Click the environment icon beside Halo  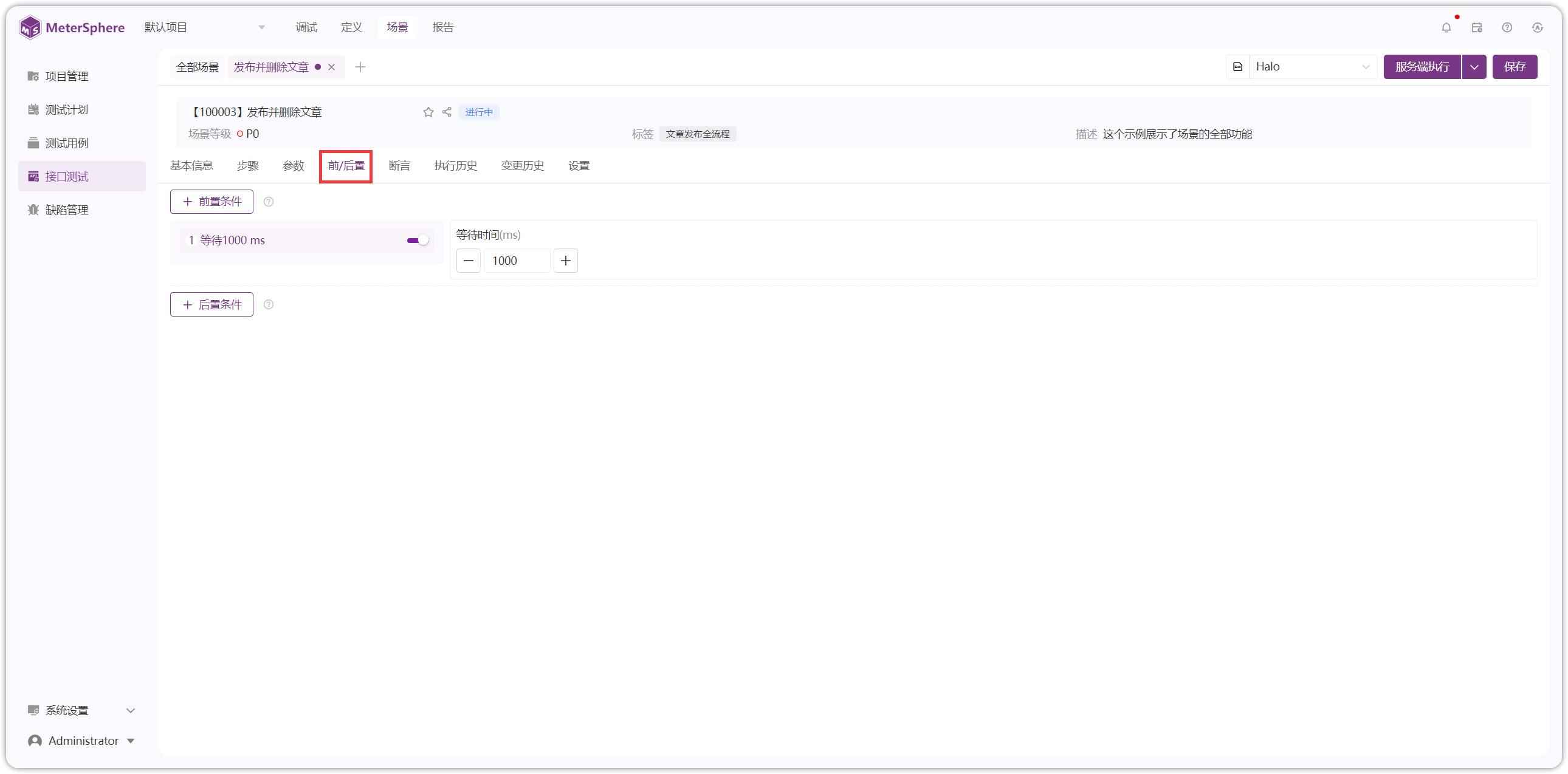click(x=1238, y=67)
